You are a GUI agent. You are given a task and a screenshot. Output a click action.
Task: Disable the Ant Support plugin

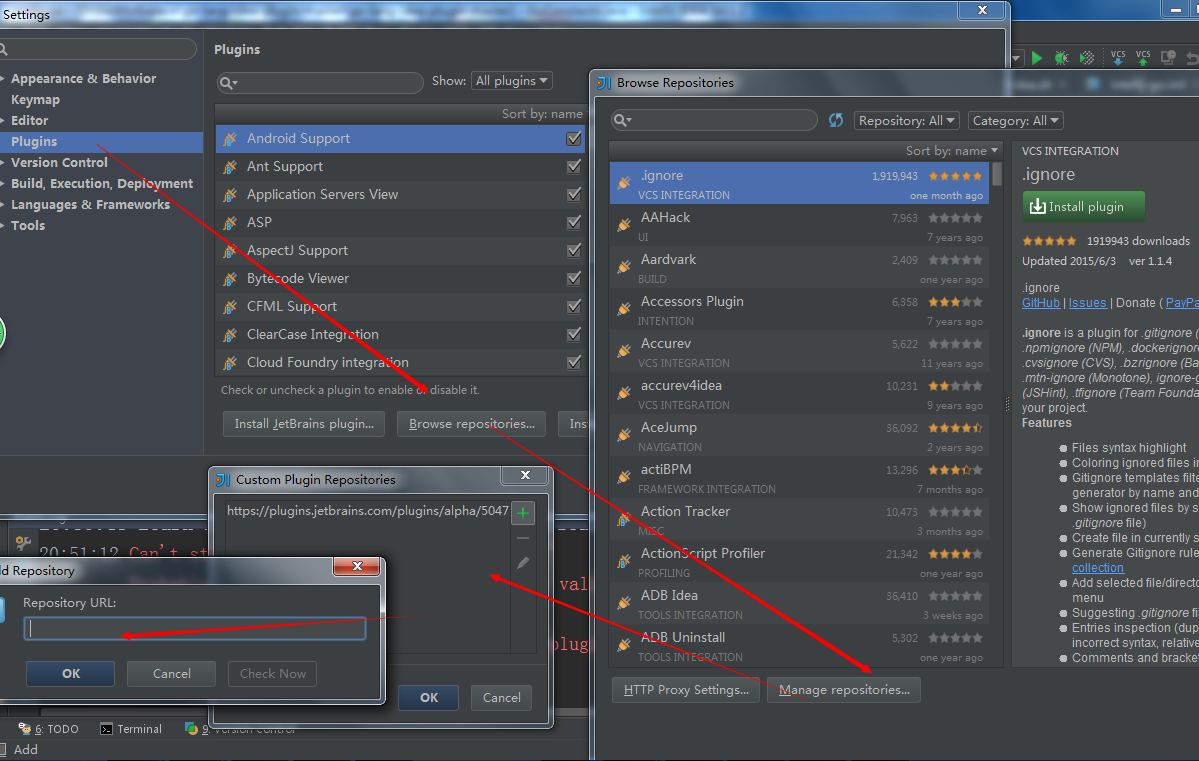tap(573, 166)
